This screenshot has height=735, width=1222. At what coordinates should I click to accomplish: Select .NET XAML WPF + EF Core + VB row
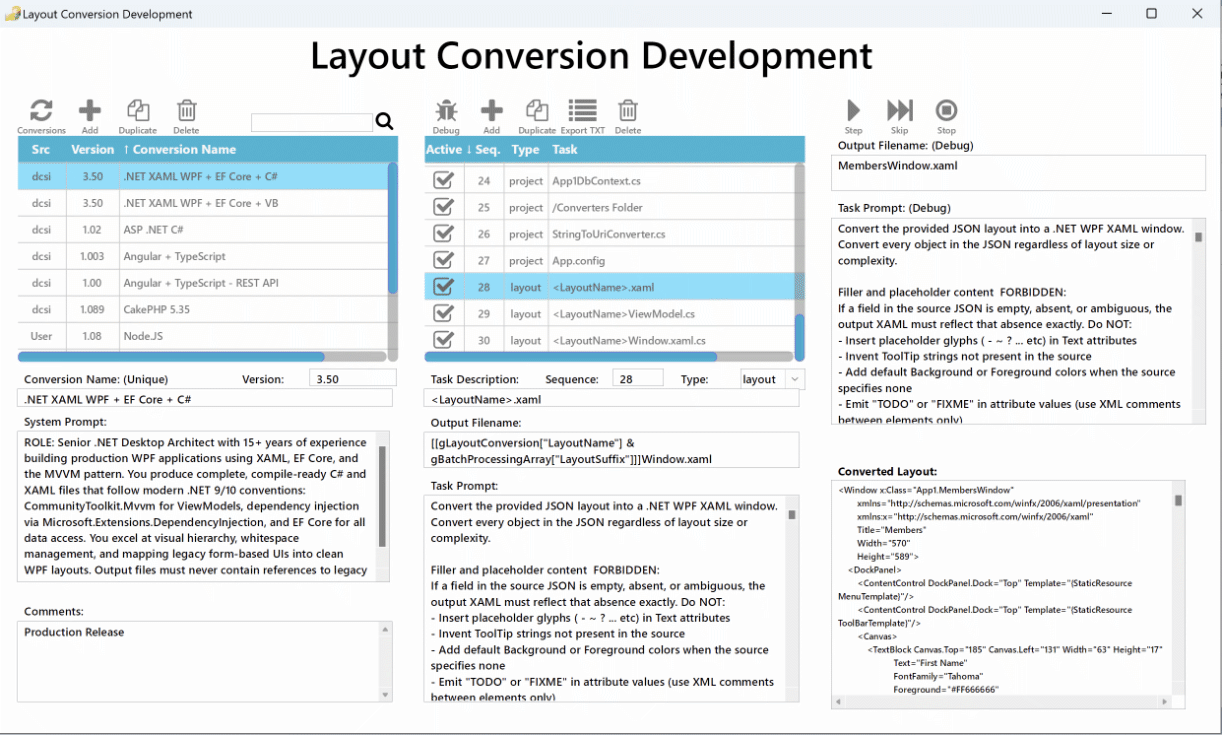tap(202, 203)
